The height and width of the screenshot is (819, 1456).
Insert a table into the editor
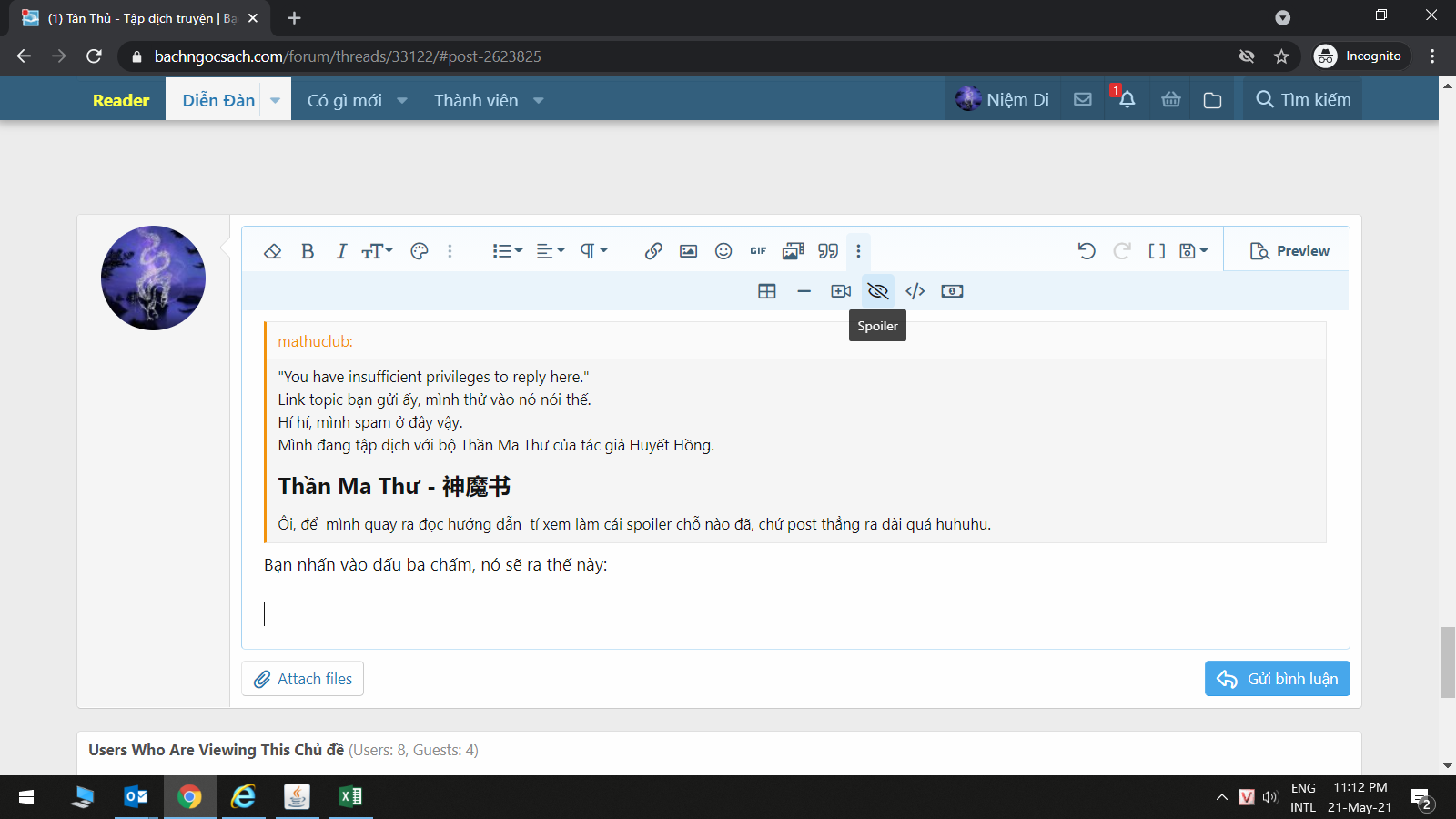pyautogui.click(x=767, y=291)
